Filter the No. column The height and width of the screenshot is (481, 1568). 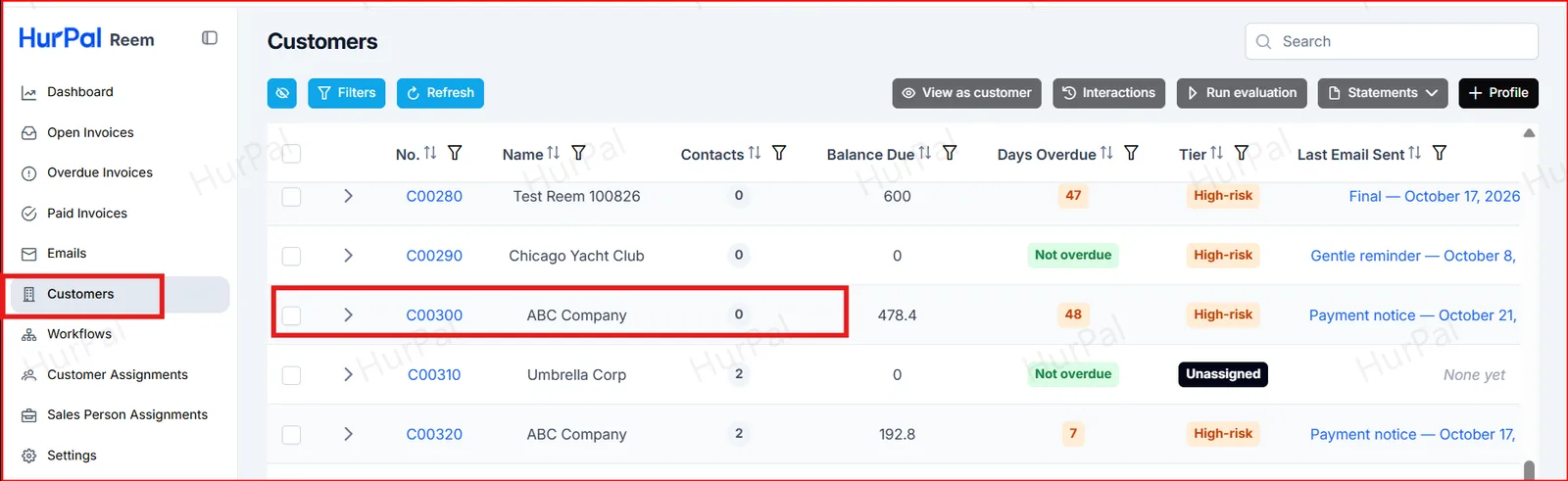click(455, 153)
